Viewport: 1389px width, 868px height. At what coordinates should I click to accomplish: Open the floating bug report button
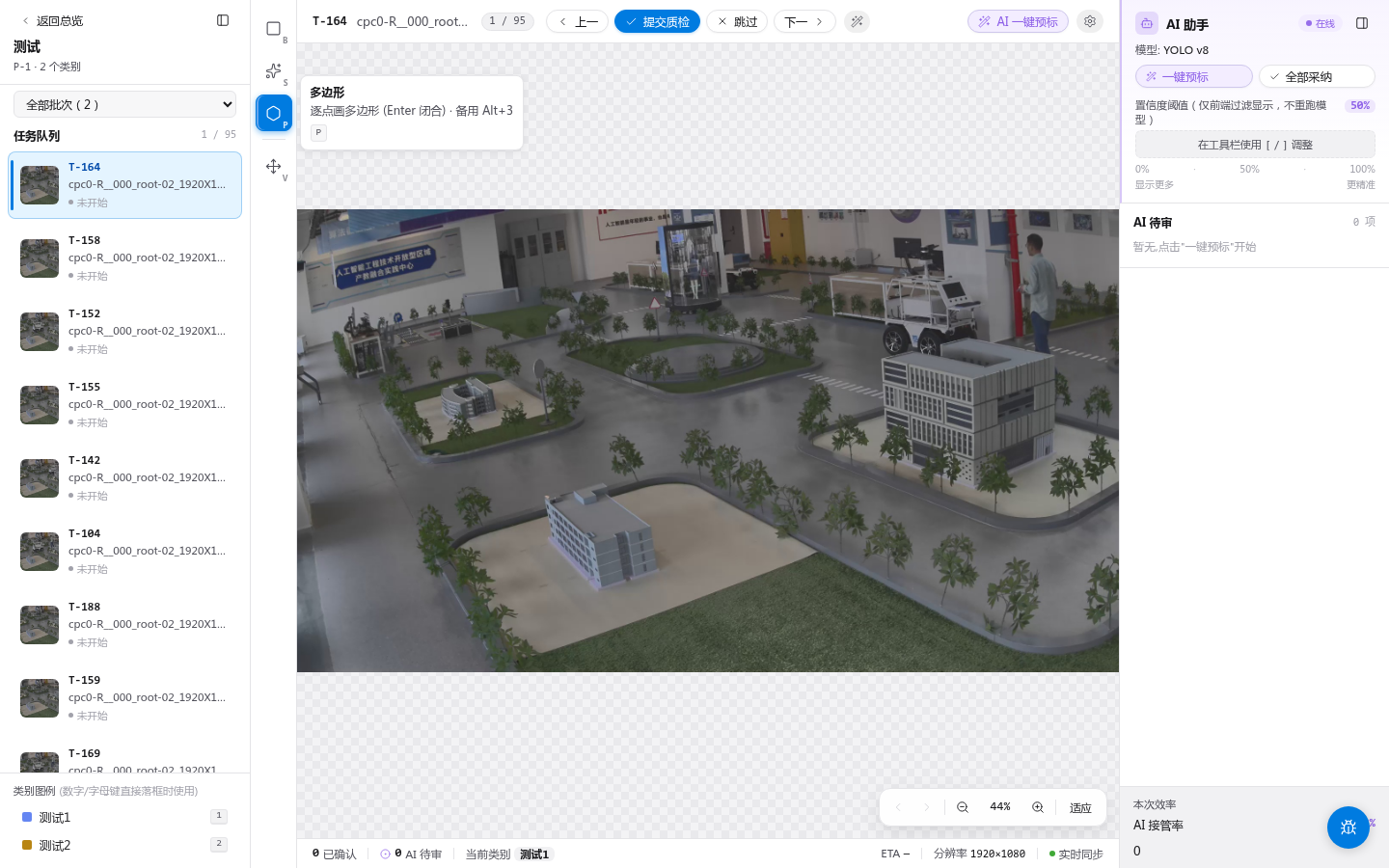click(1348, 827)
